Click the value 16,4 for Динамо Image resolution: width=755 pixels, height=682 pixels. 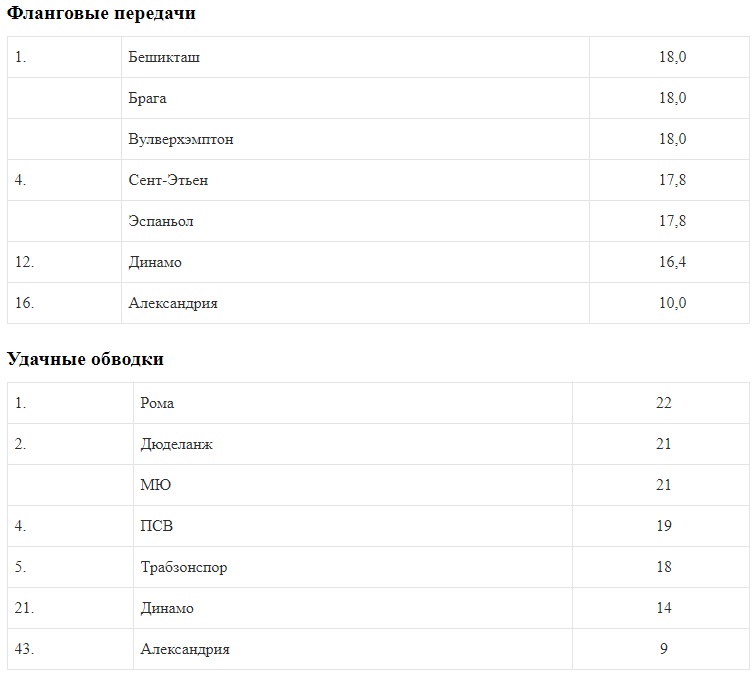[672, 262]
